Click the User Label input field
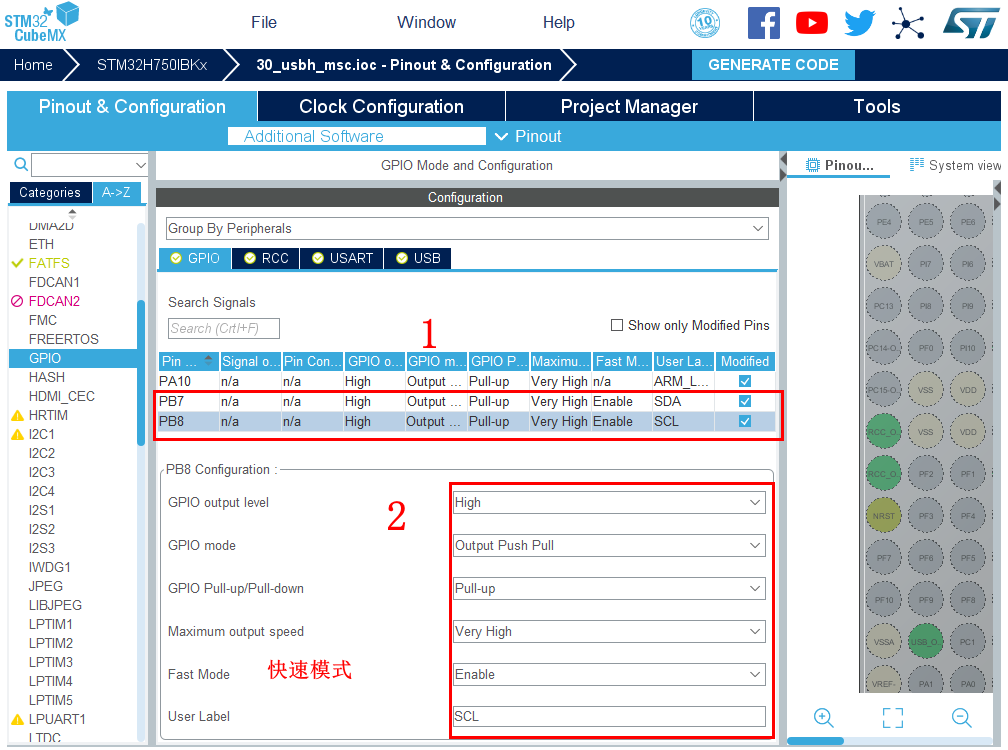The height and width of the screenshot is (750, 1008). point(609,717)
